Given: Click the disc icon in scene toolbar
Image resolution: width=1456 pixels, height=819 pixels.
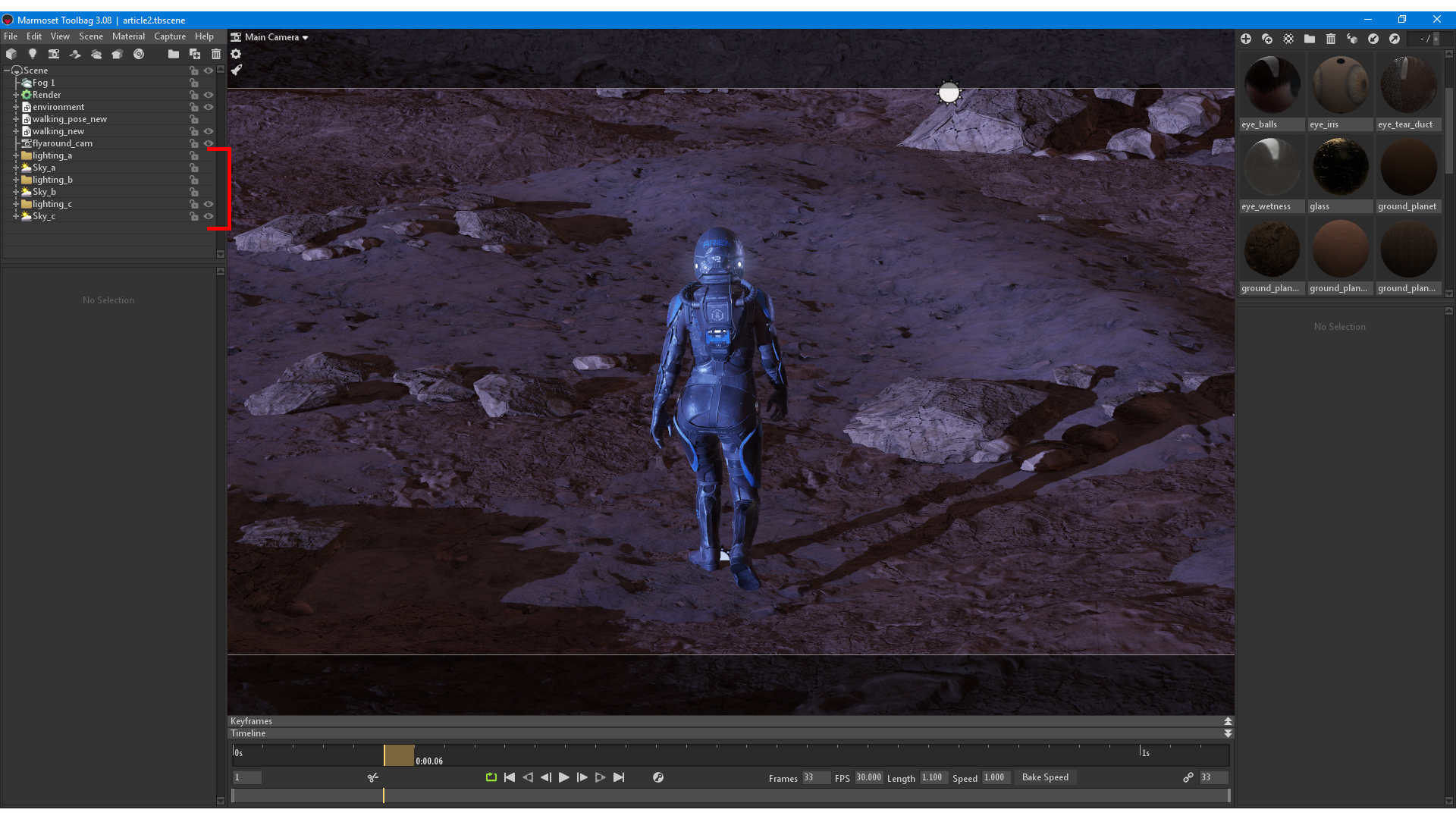Looking at the screenshot, I should (x=139, y=54).
